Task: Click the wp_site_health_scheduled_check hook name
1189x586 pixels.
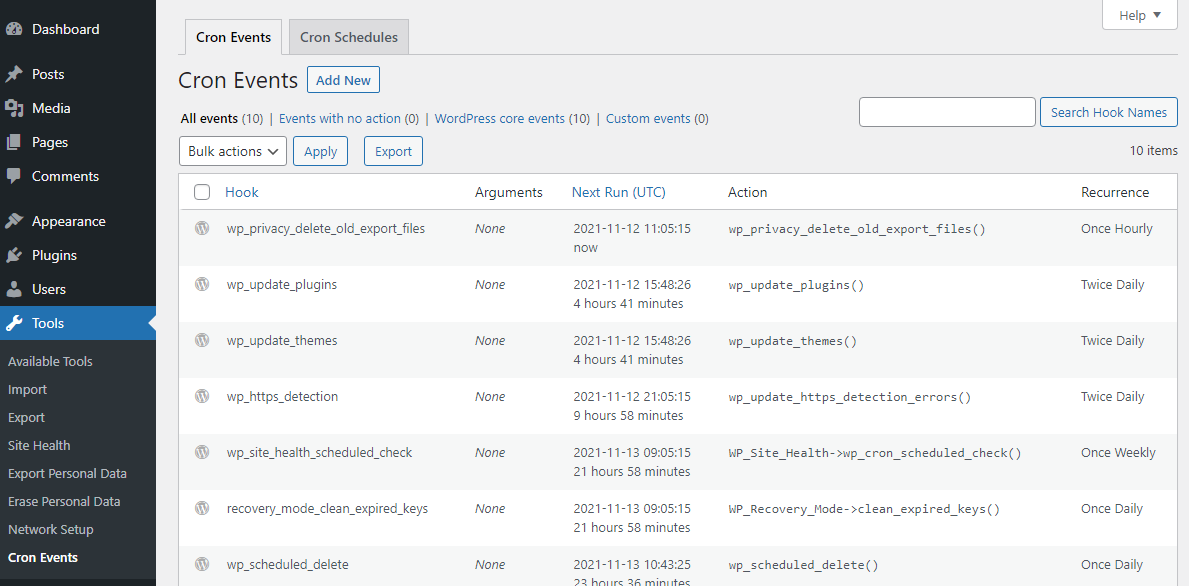Action: pos(319,453)
